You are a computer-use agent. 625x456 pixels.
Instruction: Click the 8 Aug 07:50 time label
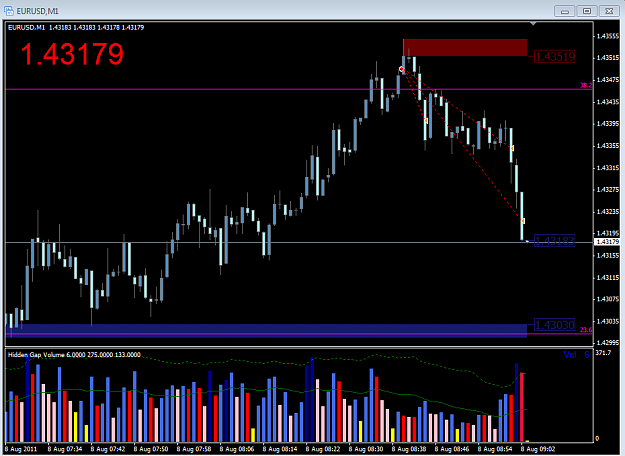151,449
